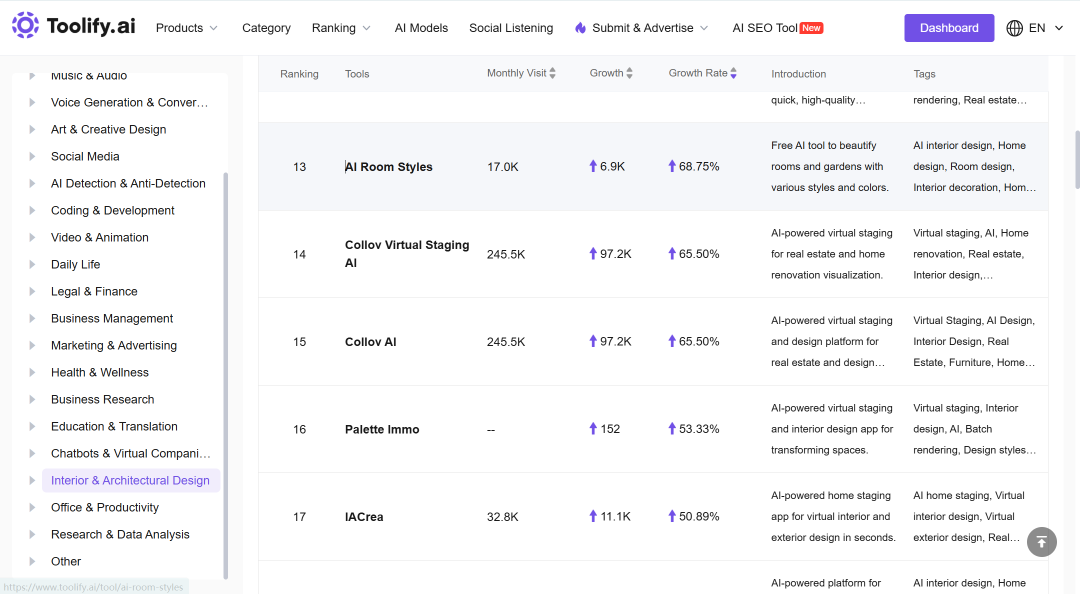Open the Collov Virtual Staging AI link

407,254
